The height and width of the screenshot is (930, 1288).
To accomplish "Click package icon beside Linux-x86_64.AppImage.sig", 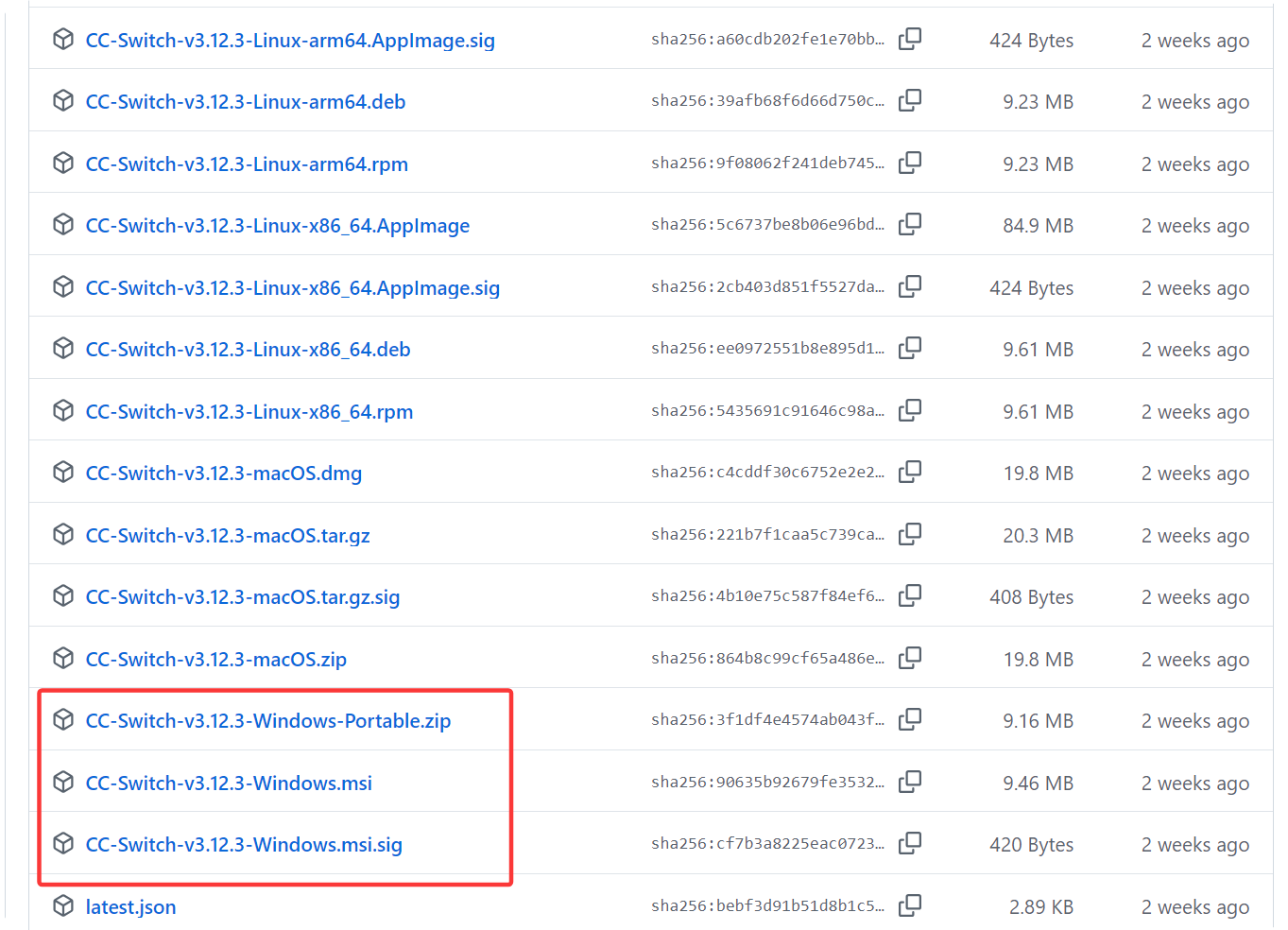I will pyautogui.click(x=63, y=287).
